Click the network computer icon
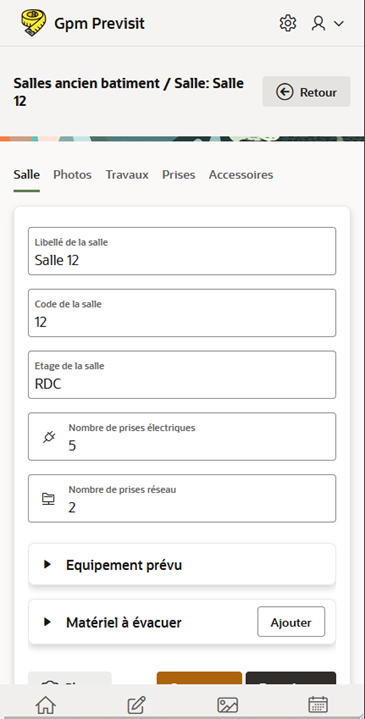The height and width of the screenshot is (719, 365). (48, 498)
